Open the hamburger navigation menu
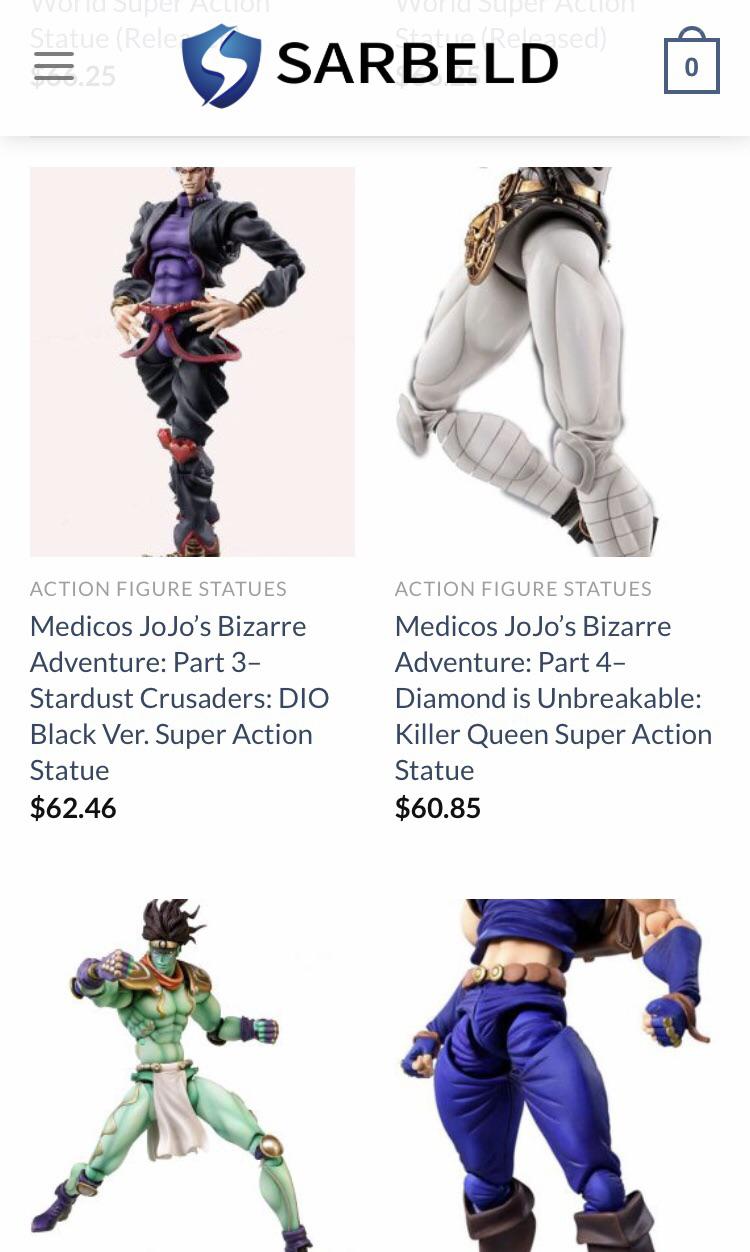This screenshot has height=1252, width=750. (x=53, y=66)
